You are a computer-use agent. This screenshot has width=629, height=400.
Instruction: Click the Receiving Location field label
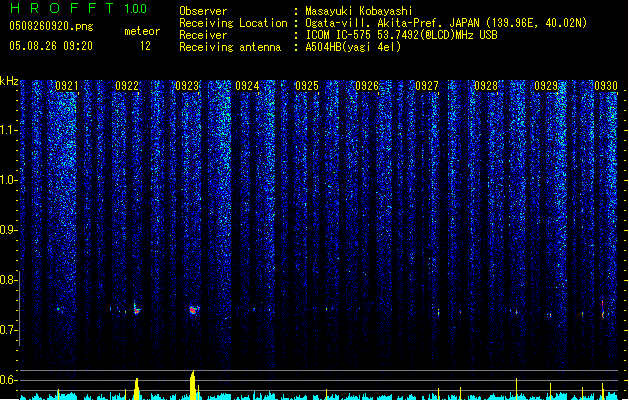coord(233,23)
